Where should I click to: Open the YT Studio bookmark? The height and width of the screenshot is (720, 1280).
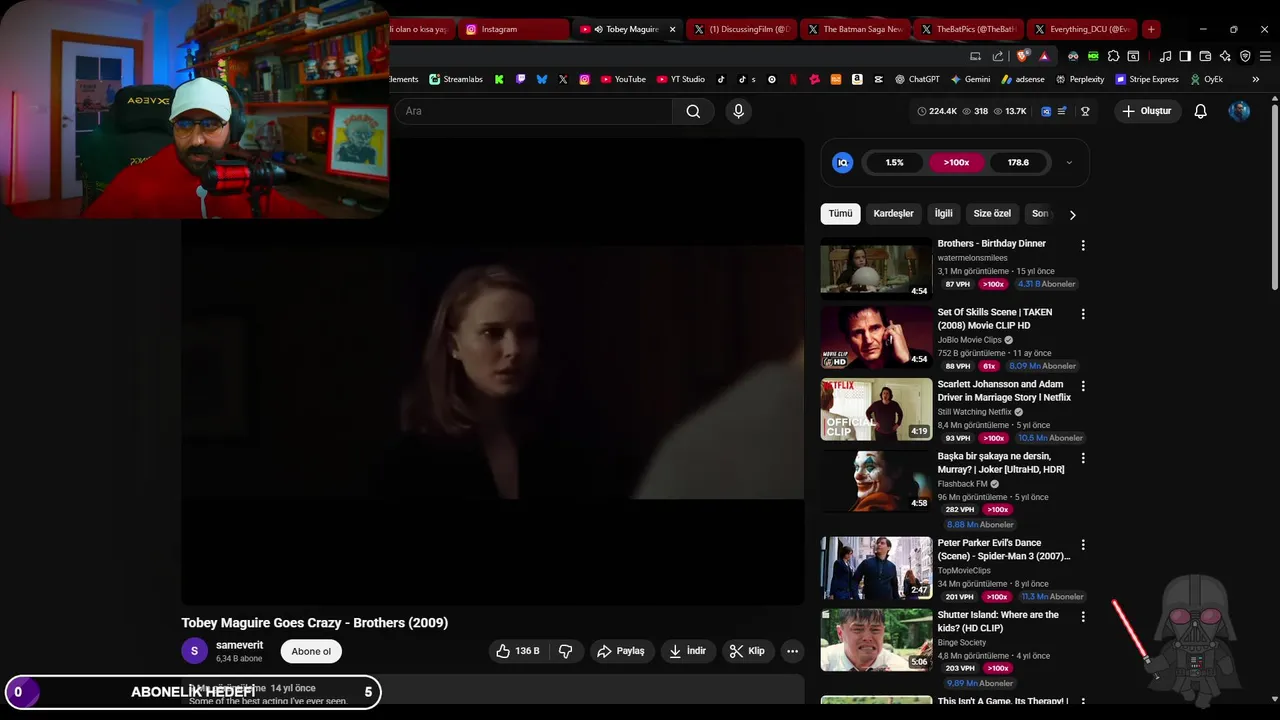click(680, 79)
